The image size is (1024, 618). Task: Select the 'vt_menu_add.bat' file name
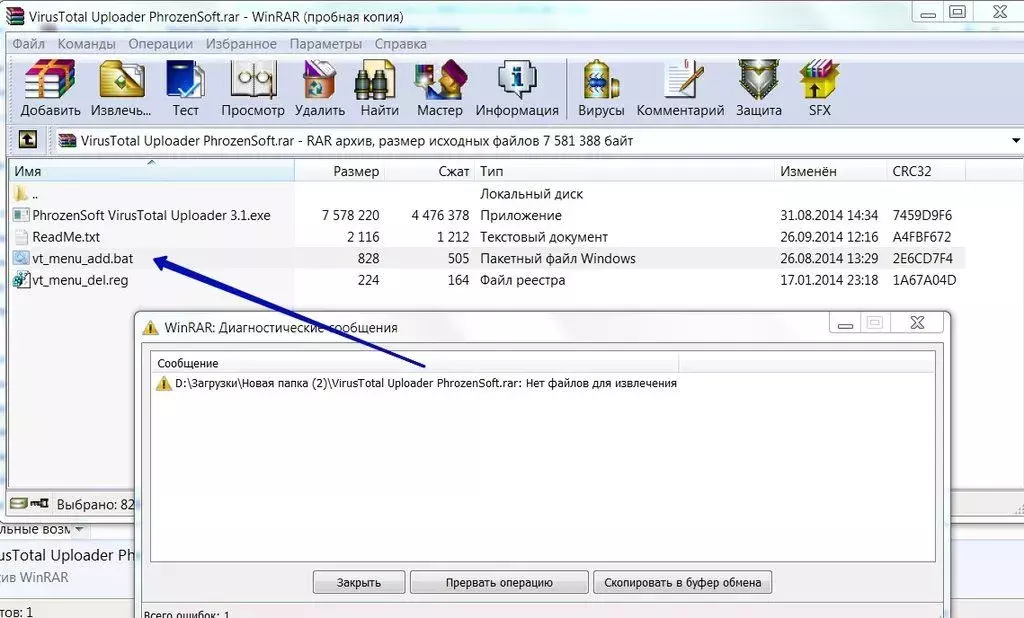pyautogui.click(x=82, y=258)
